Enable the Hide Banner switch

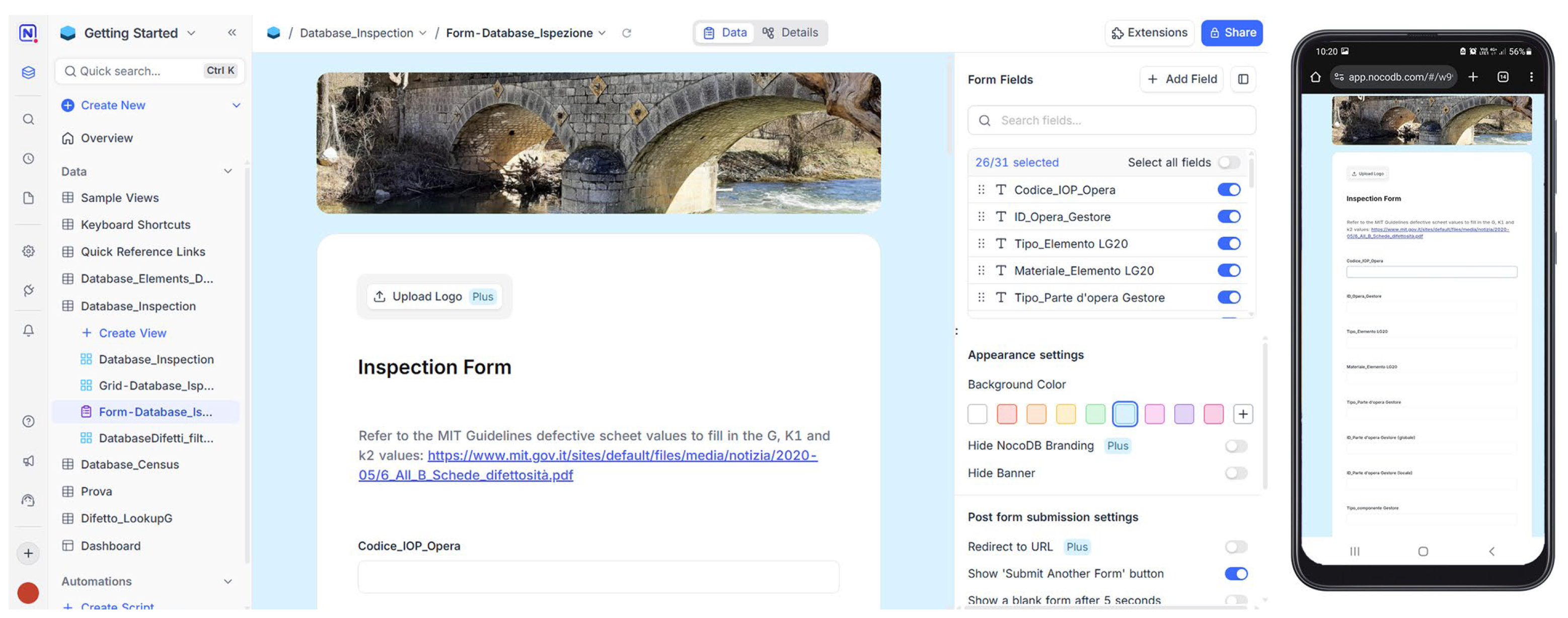[1235, 473]
